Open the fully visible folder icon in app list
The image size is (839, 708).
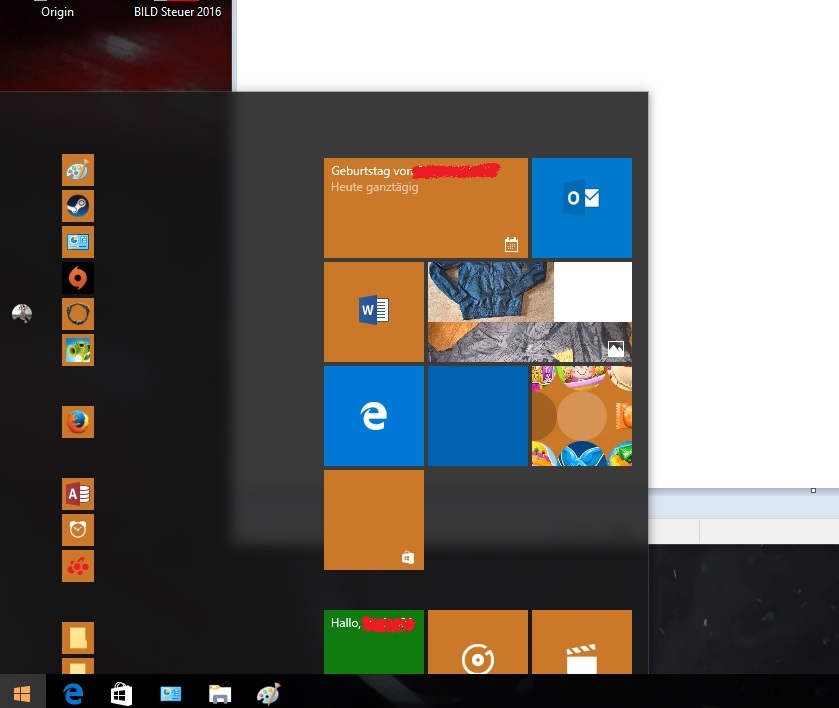click(x=78, y=638)
